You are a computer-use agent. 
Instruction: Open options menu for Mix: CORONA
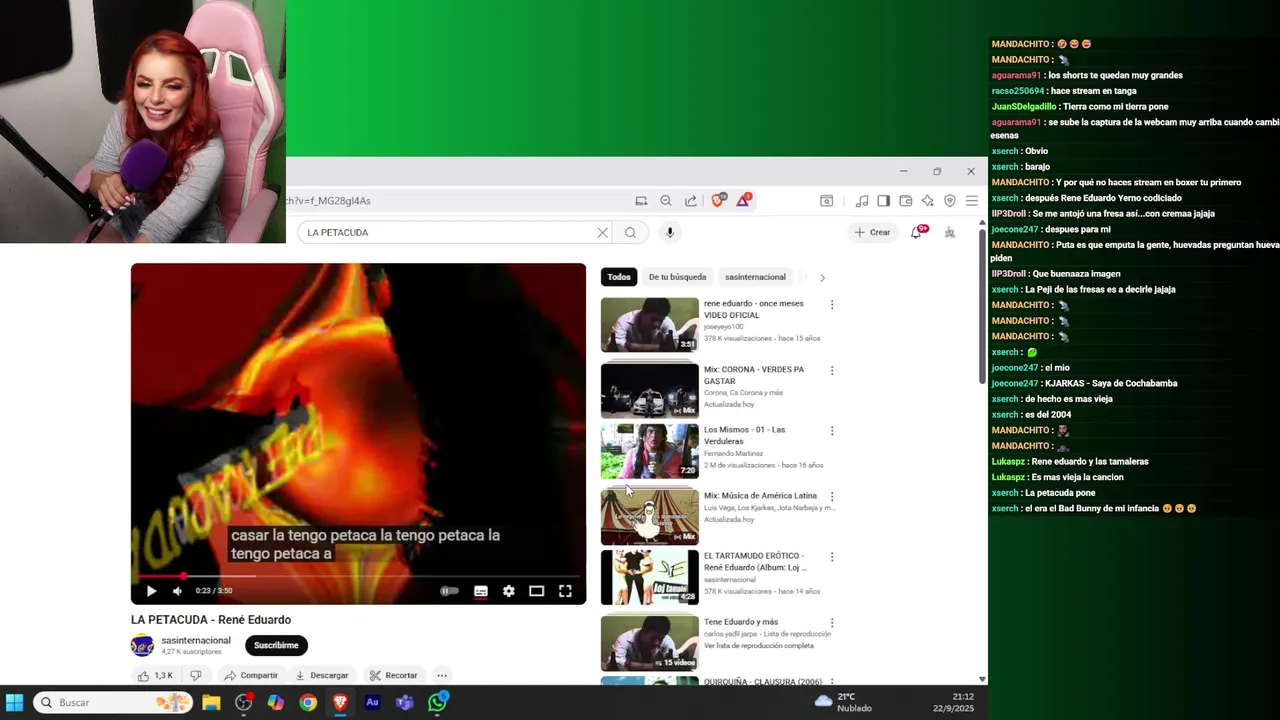coord(832,371)
